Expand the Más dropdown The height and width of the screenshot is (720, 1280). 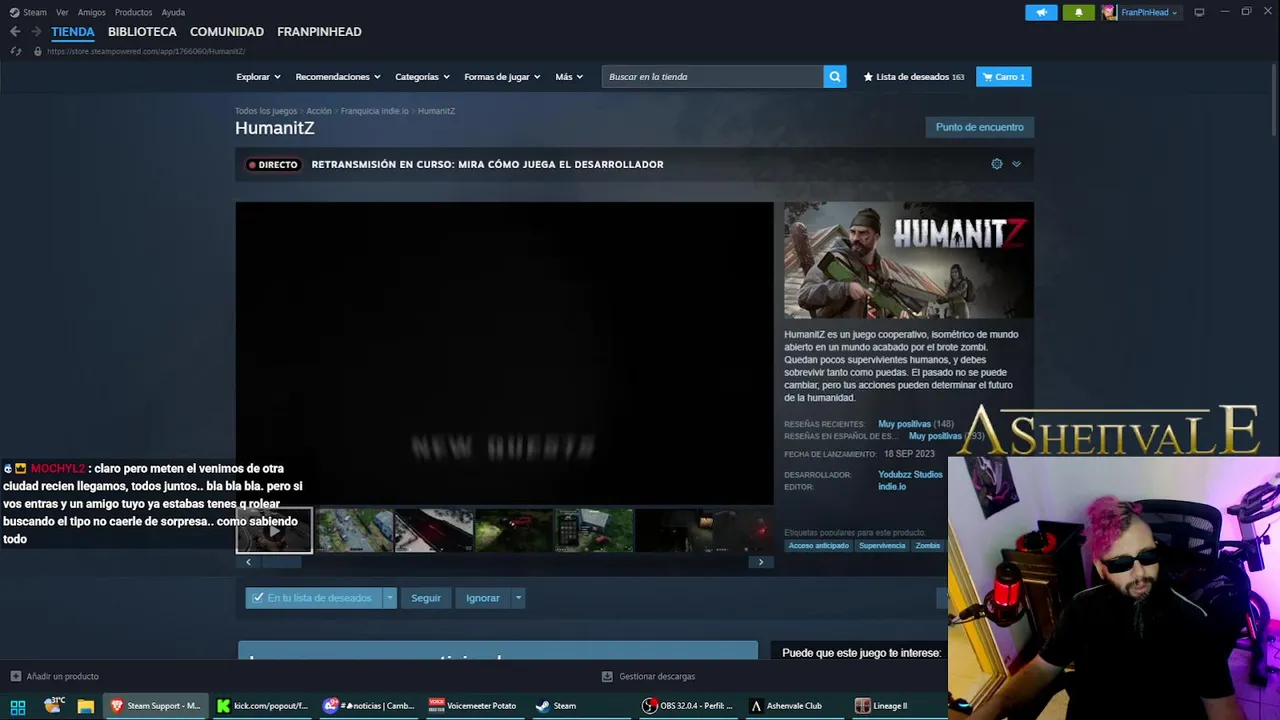point(569,77)
